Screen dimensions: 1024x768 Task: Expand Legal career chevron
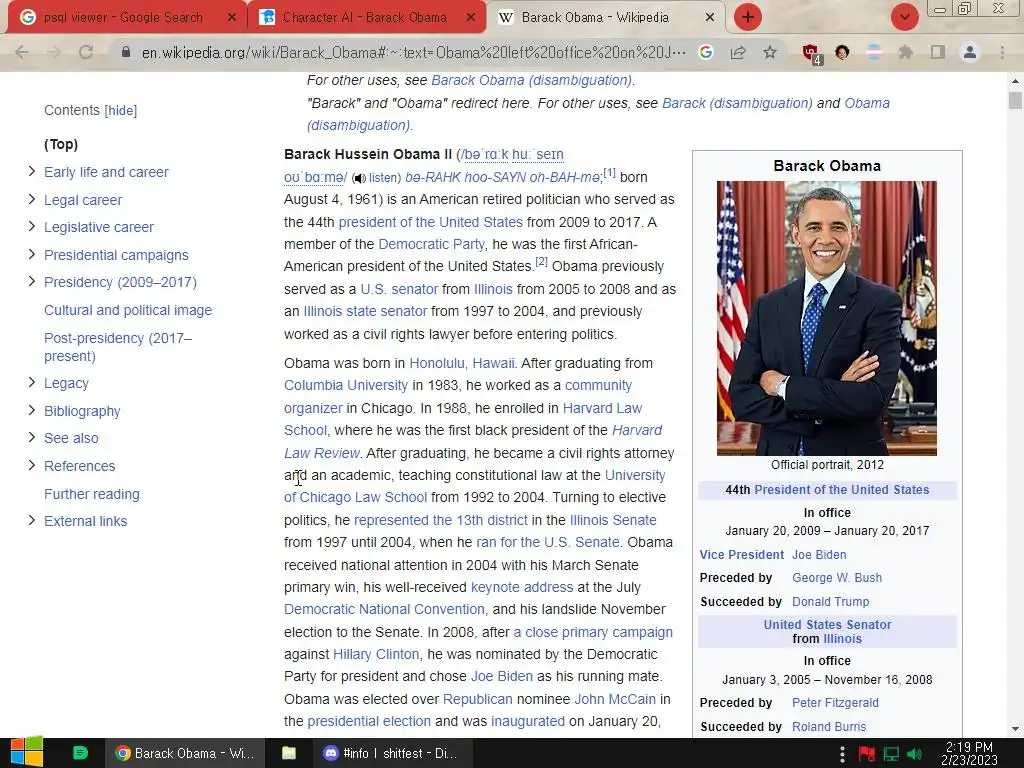click(31, 199)
